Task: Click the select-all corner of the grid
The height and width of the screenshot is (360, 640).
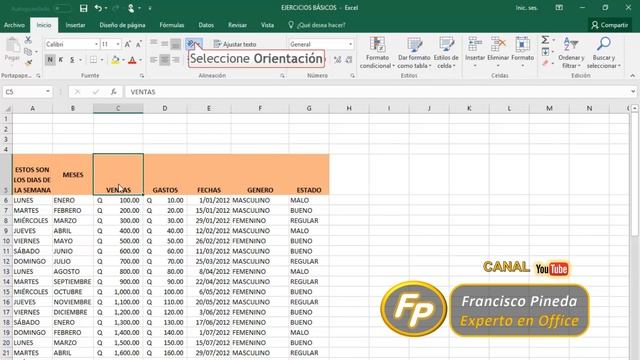Action: 7,109
